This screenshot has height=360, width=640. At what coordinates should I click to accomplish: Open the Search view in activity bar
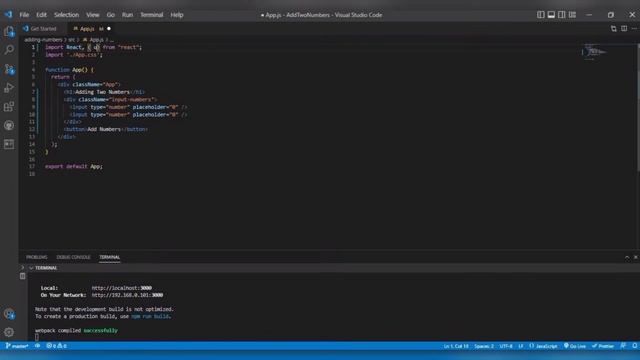(x=9, y=50)
